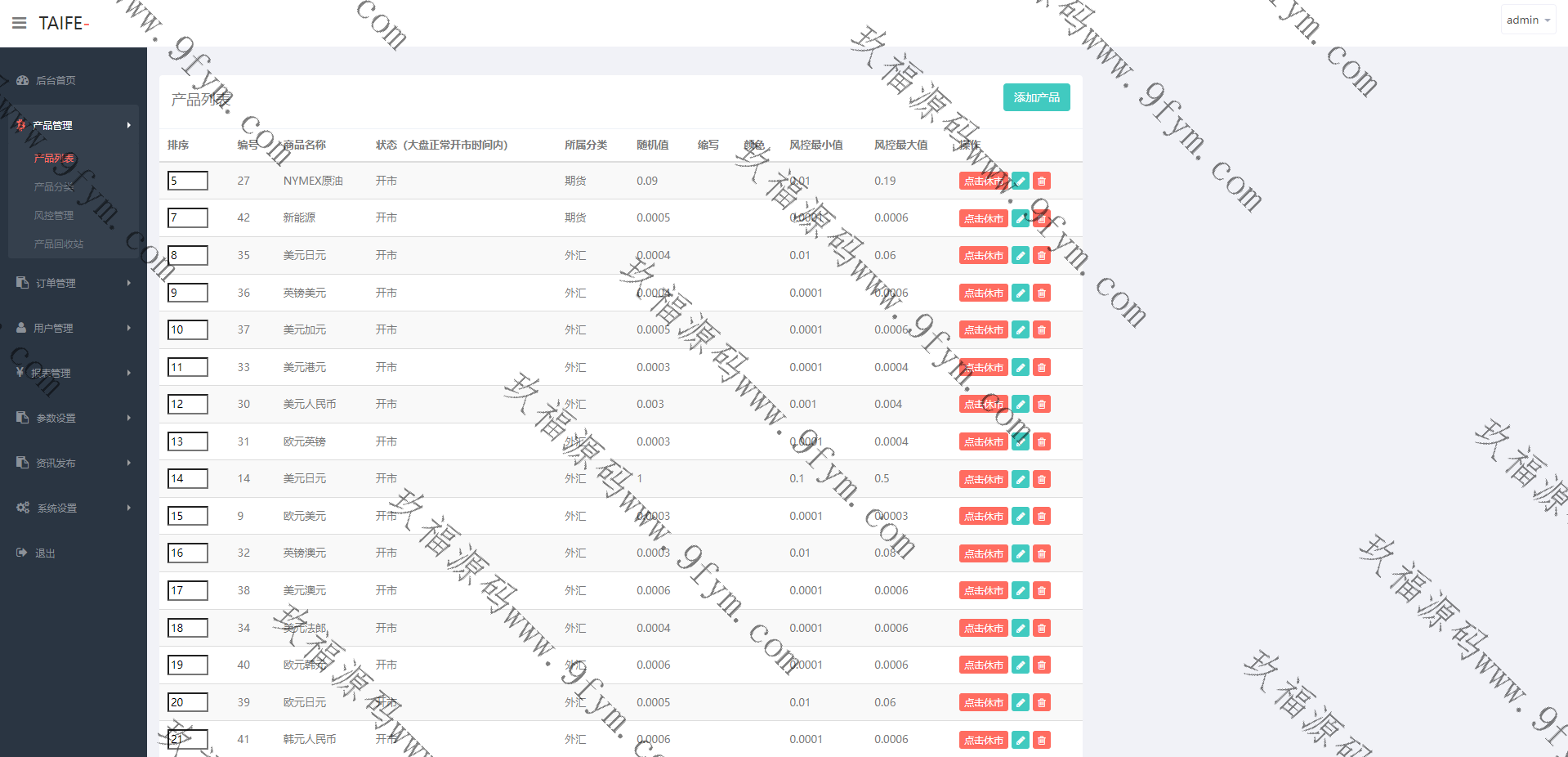The height and width of the screenshot is (757, 1568).
Task: Toggle 点击休市 for 新能源 row
Action: click(x=983, y=218)
